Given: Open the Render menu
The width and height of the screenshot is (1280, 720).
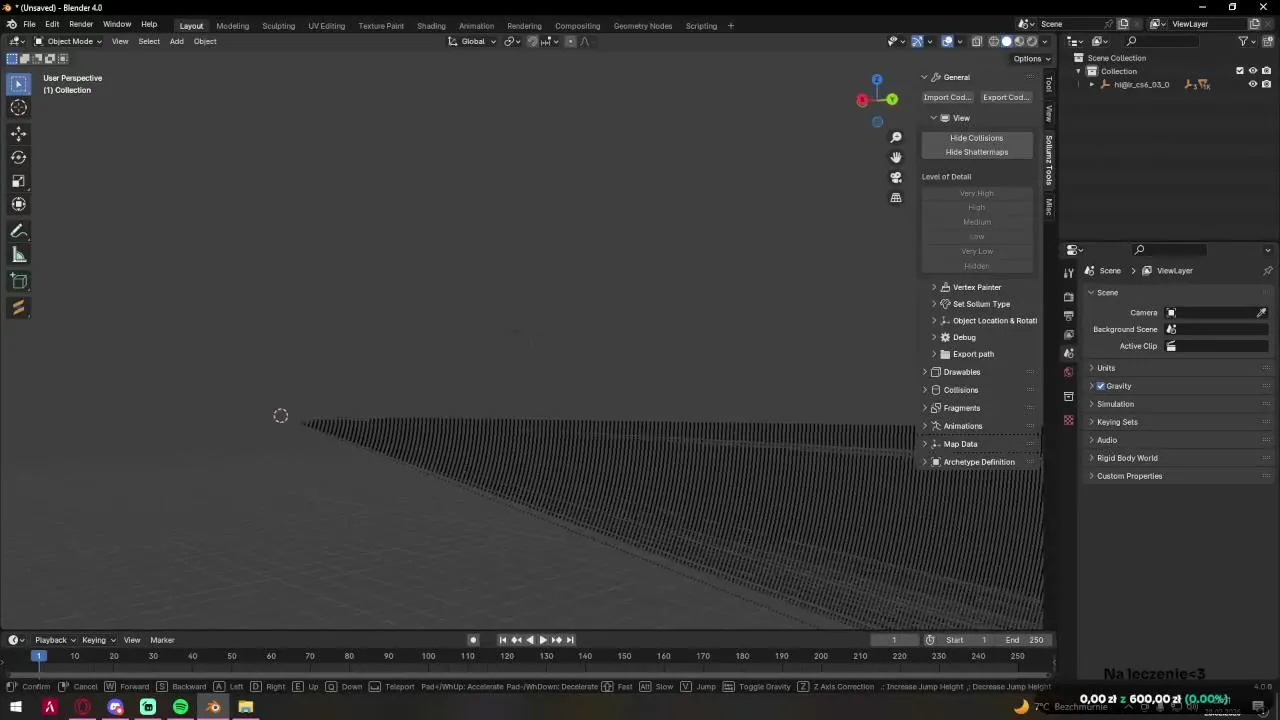Looking at the screenshot, I should point(81,24).
